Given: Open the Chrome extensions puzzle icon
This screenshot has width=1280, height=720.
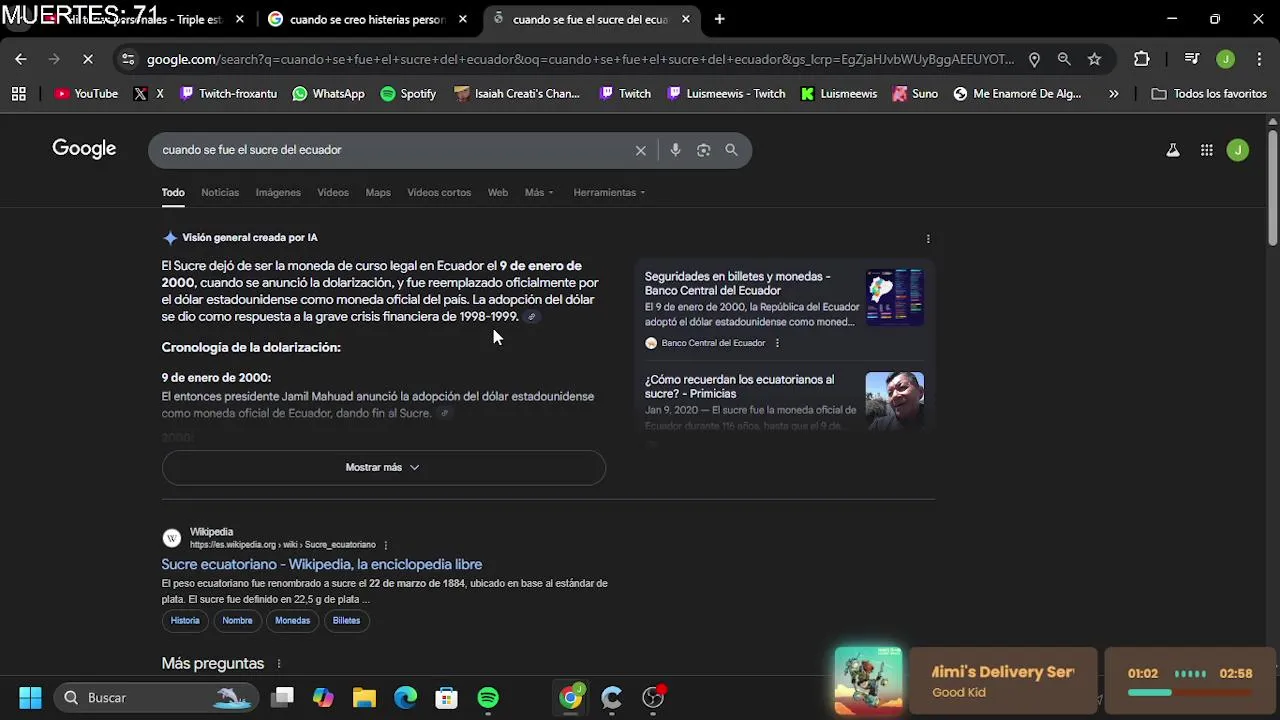Looking at the screenshot, I should click(1142, 59).
